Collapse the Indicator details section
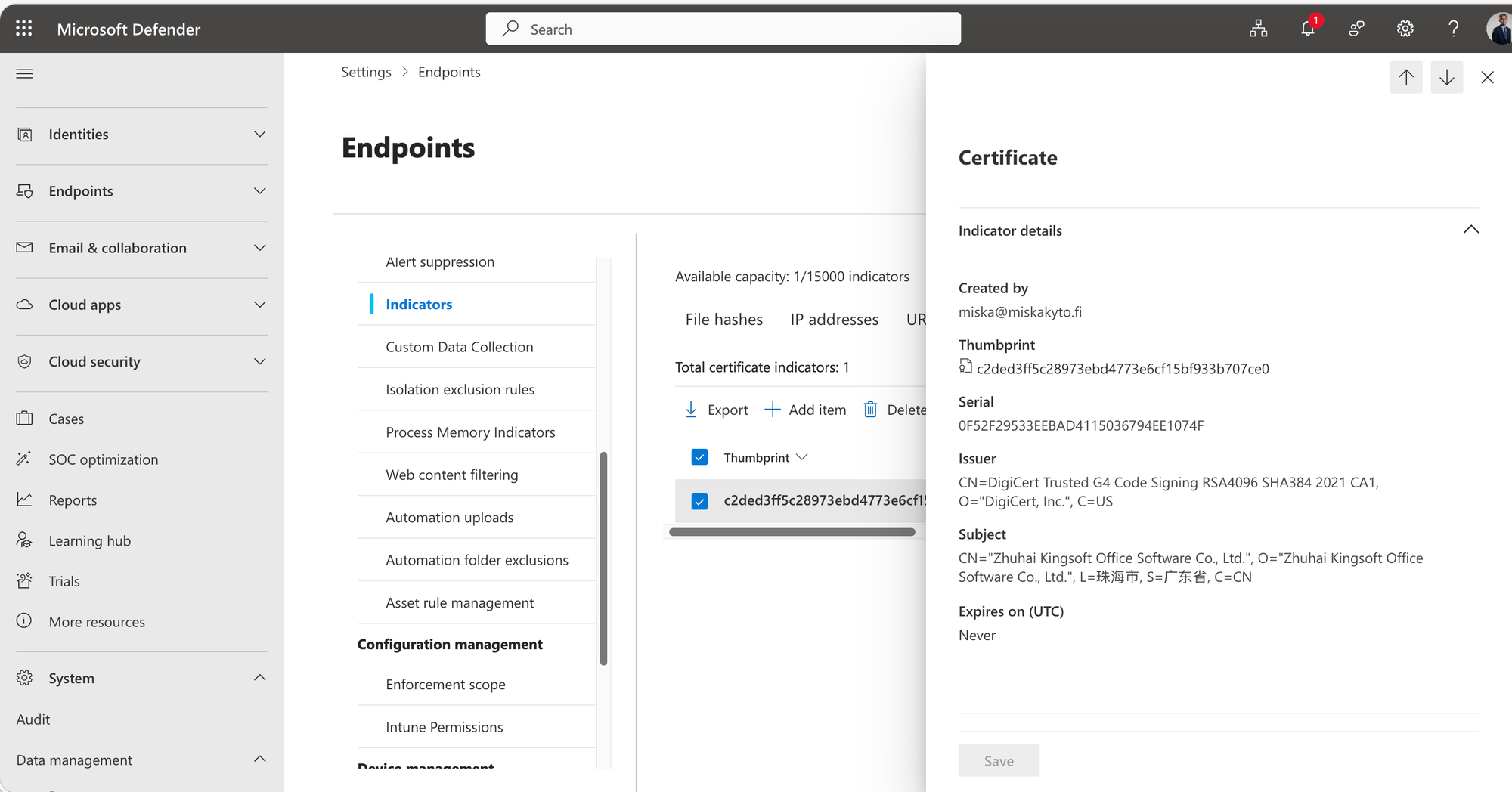 tap(1470, 230)
